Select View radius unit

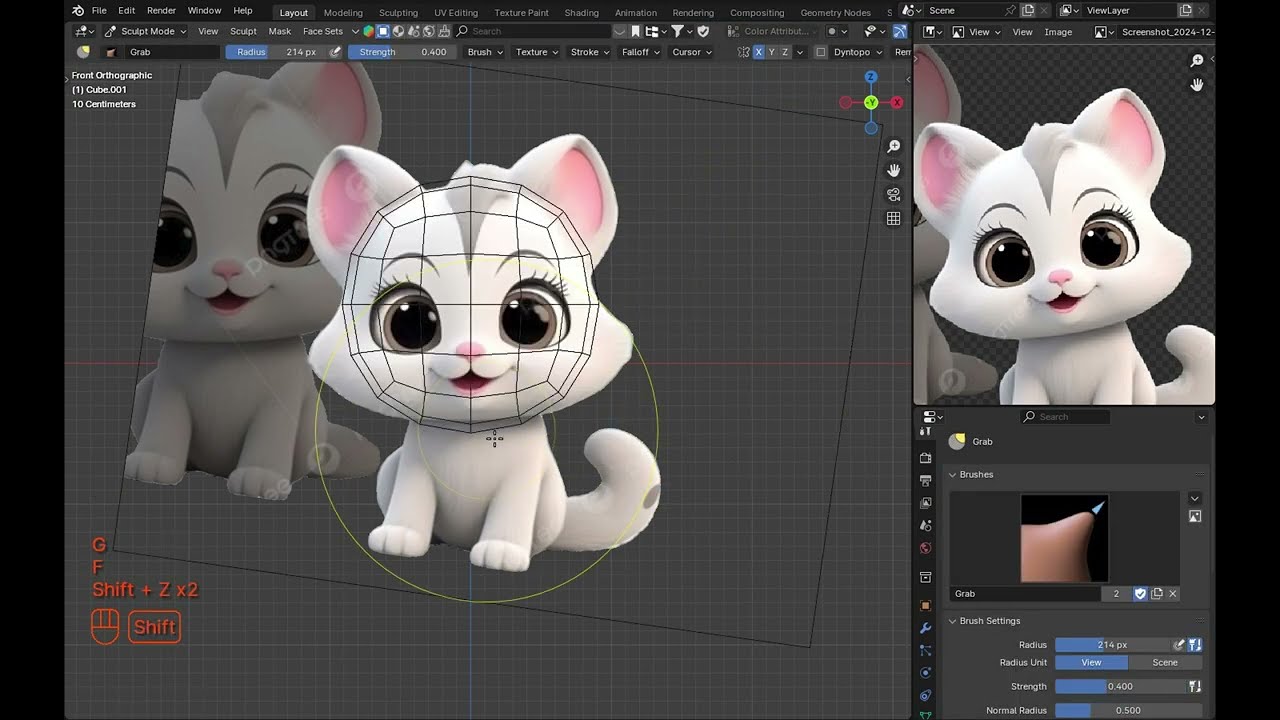coord(1091,662)
